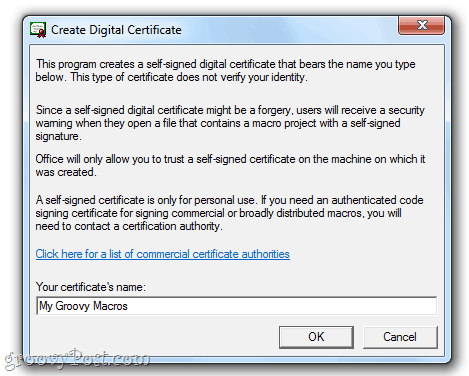The width and height of the screenshot is (469, 376).
Task: Click the paragraph starting "Since a self-signed"
Action: 230,123
